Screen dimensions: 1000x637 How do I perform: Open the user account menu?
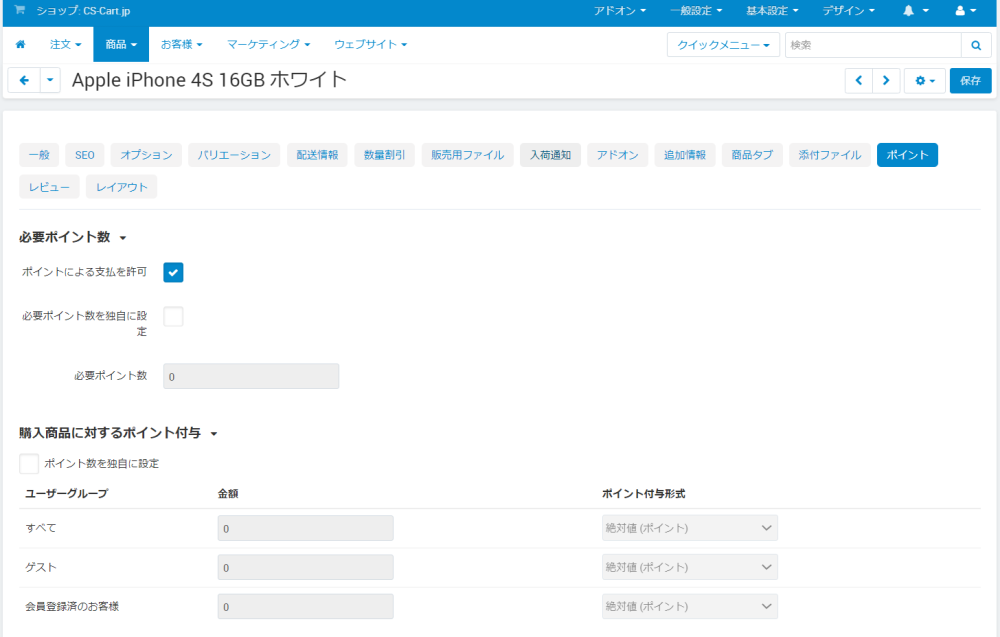tap(966, 11)
